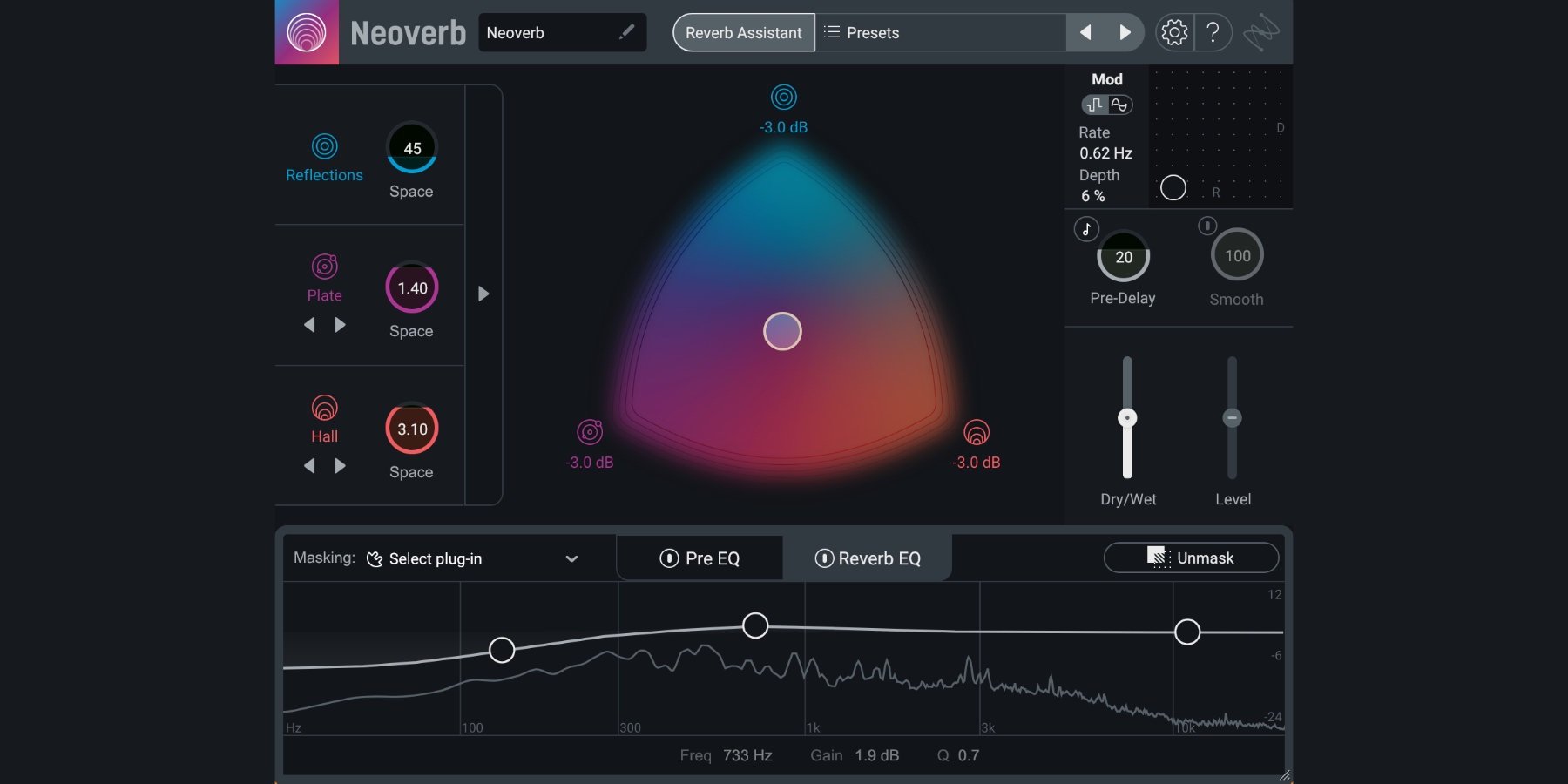Open the Masking Select plug-in dropdown
Image resolution: width=1568 pixels, height=784 pixels.
(470, 558)
